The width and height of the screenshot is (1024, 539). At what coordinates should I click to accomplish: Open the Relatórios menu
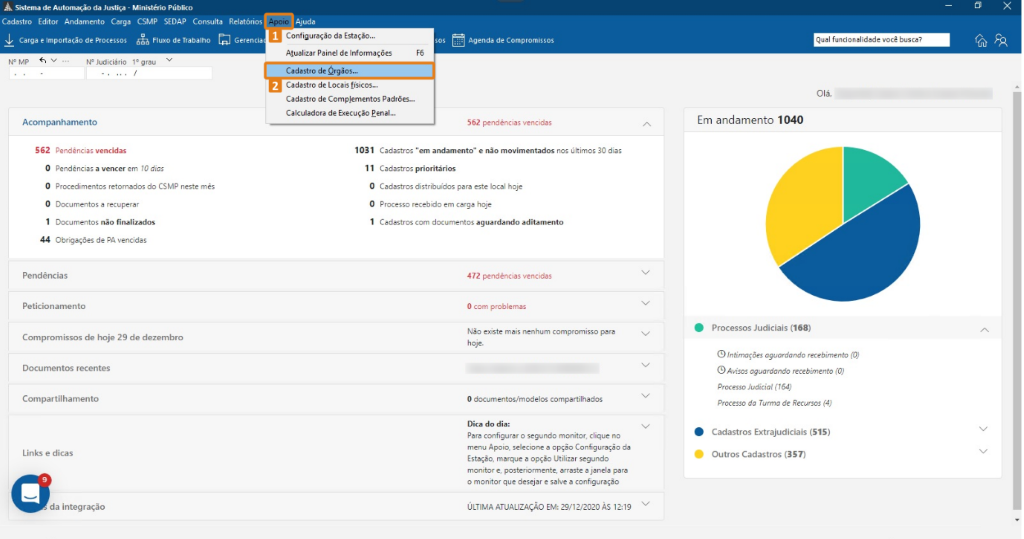coord(245,22)
